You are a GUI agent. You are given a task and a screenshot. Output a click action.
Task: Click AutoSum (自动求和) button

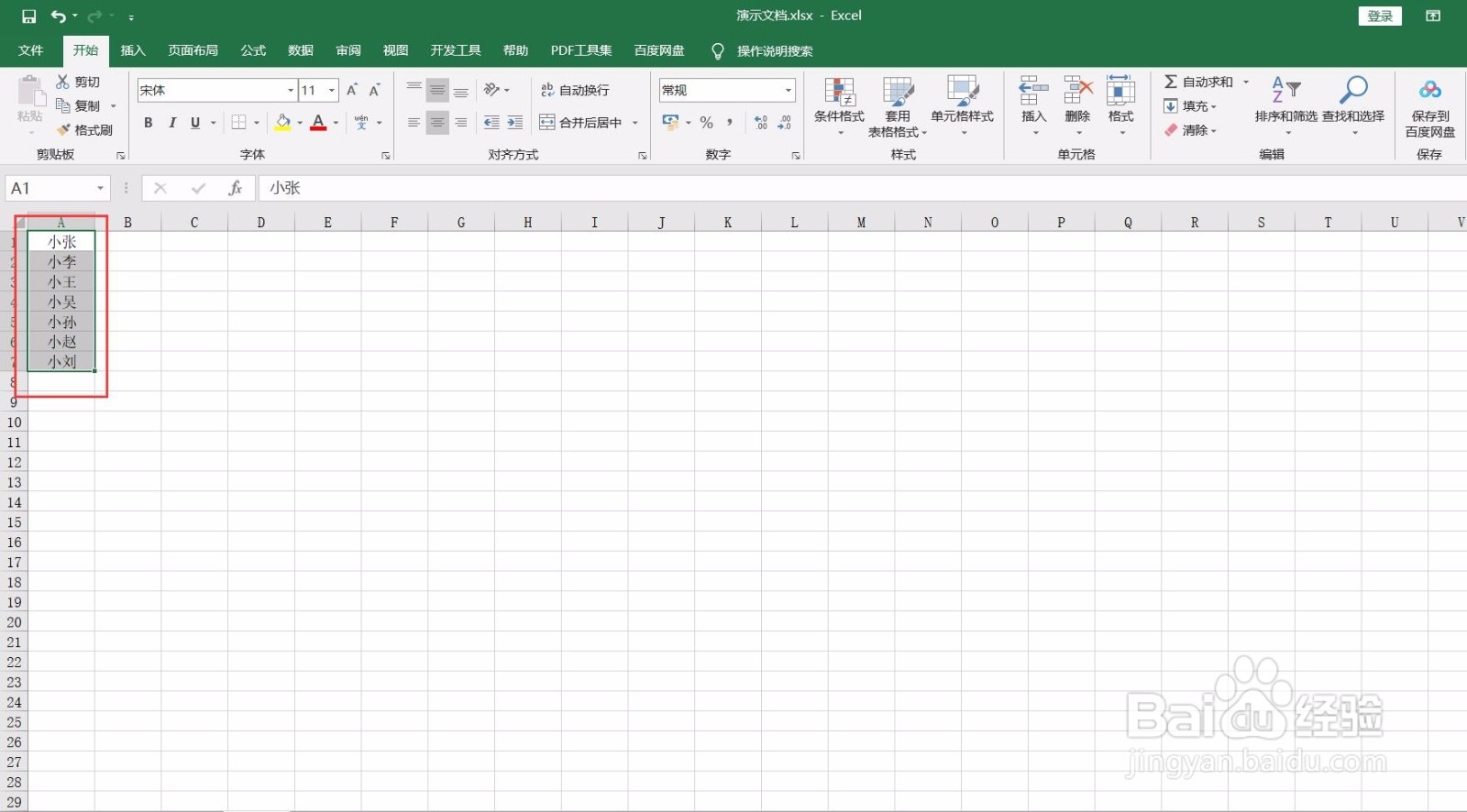tap(1198, 82)
